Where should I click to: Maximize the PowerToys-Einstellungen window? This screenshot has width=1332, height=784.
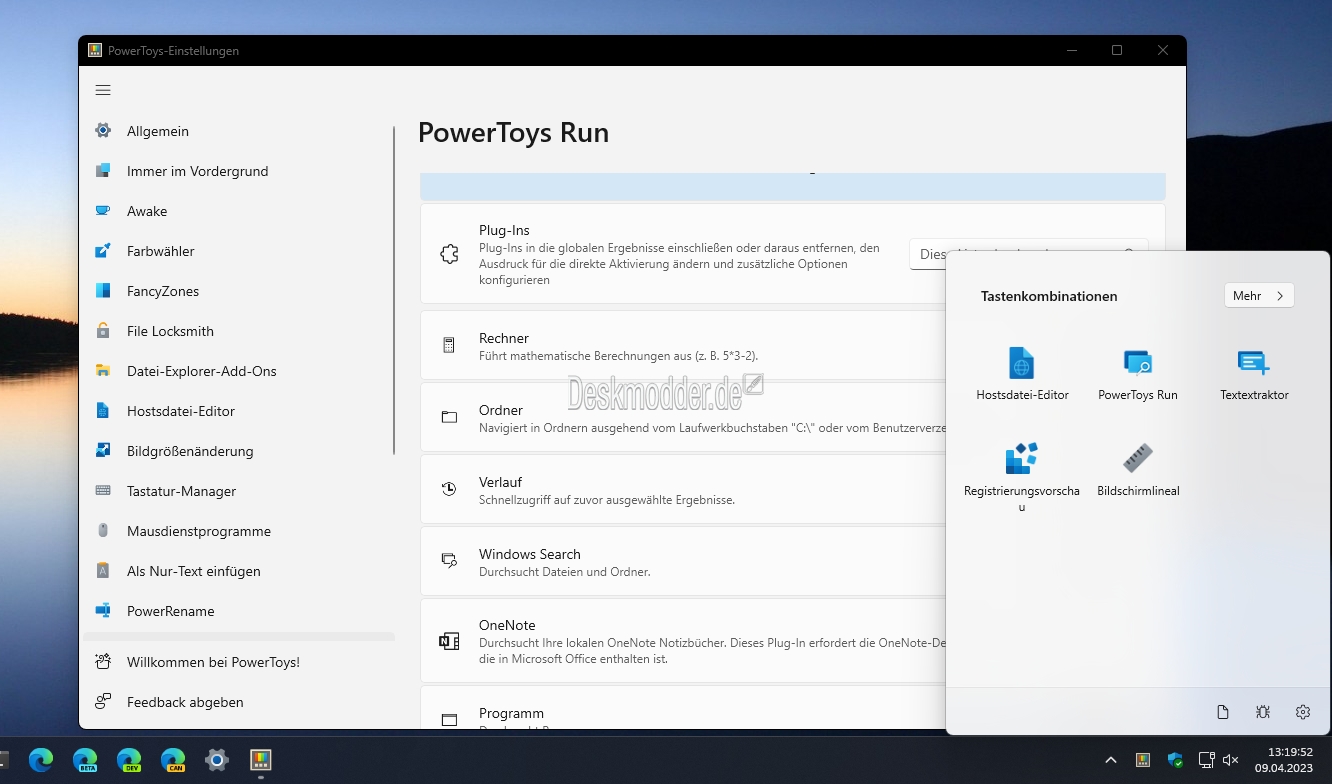pos(1117,50)
